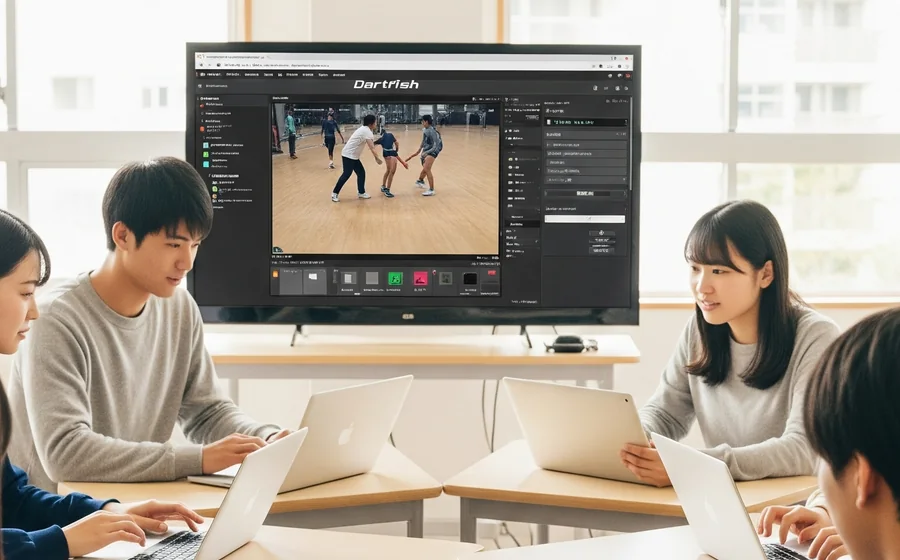Click the orange icon at the tray's left edge

276,274
